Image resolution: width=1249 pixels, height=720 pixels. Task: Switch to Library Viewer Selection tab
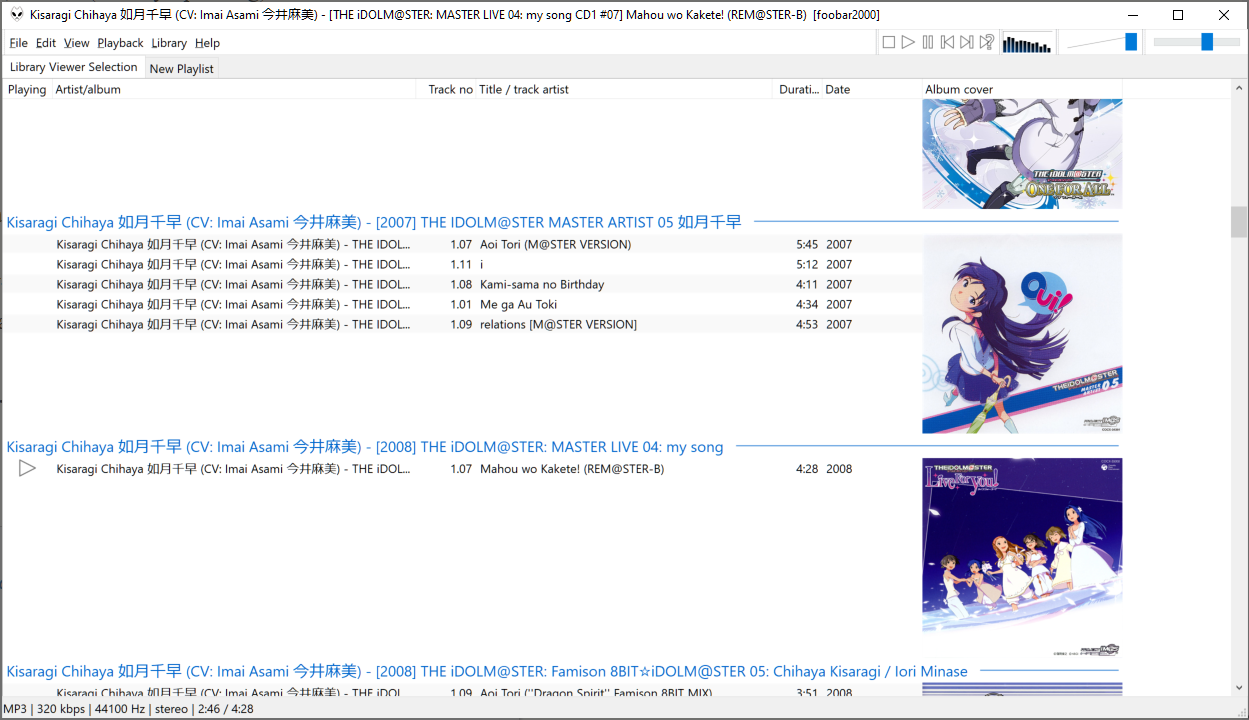coord(73,67)
